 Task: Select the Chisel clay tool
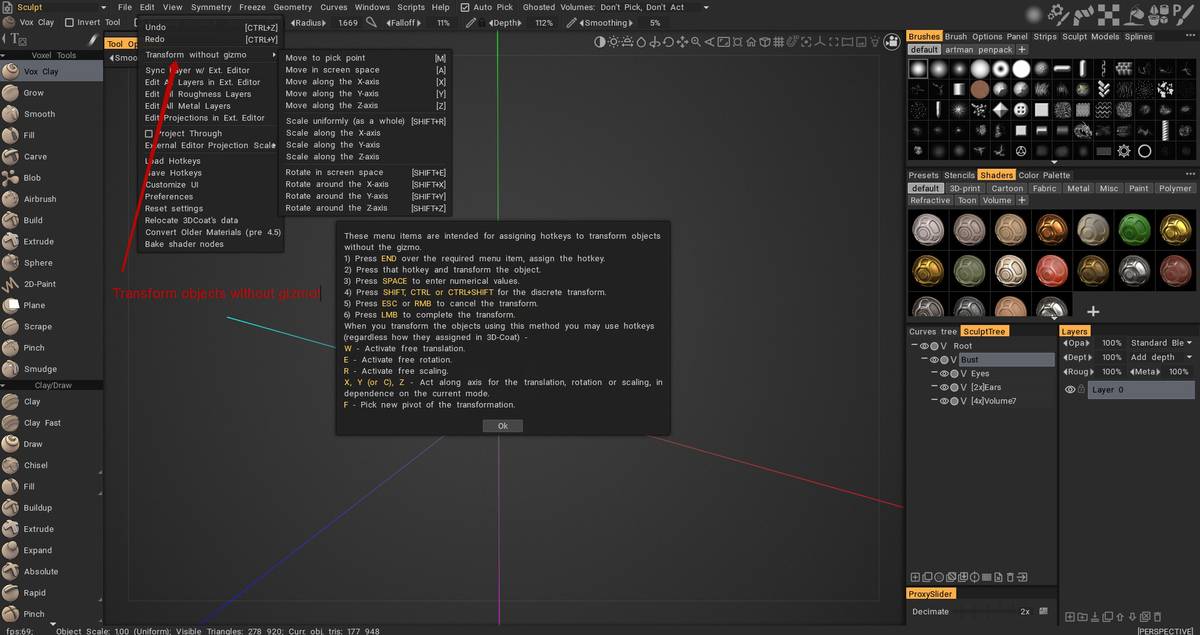35,465
